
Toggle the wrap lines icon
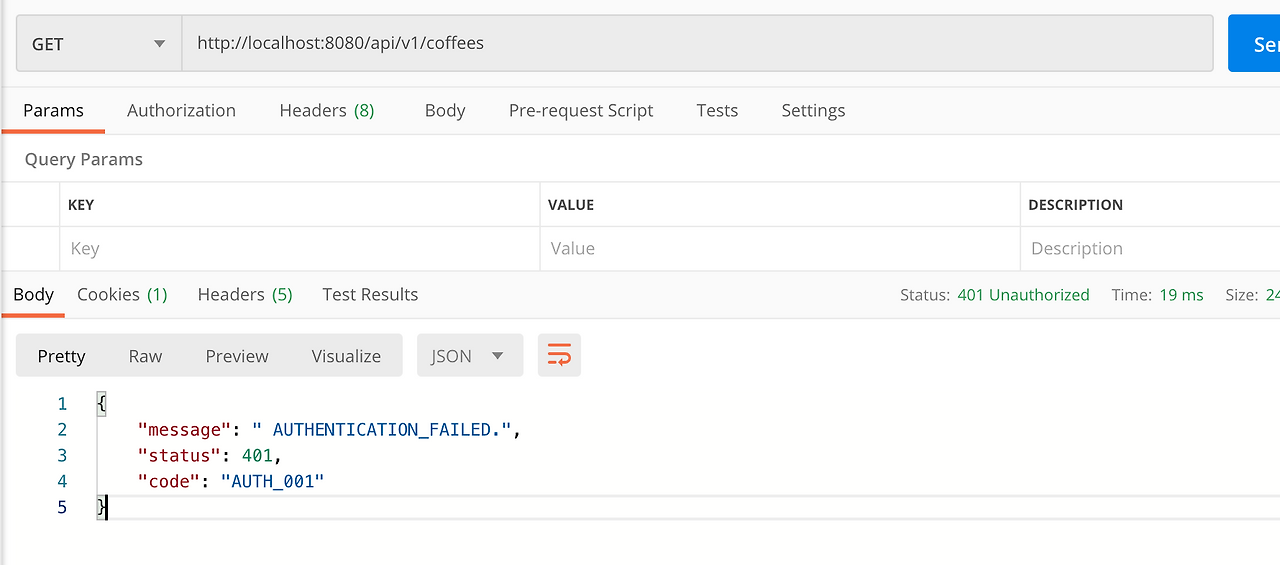click(x=559, y=356)
